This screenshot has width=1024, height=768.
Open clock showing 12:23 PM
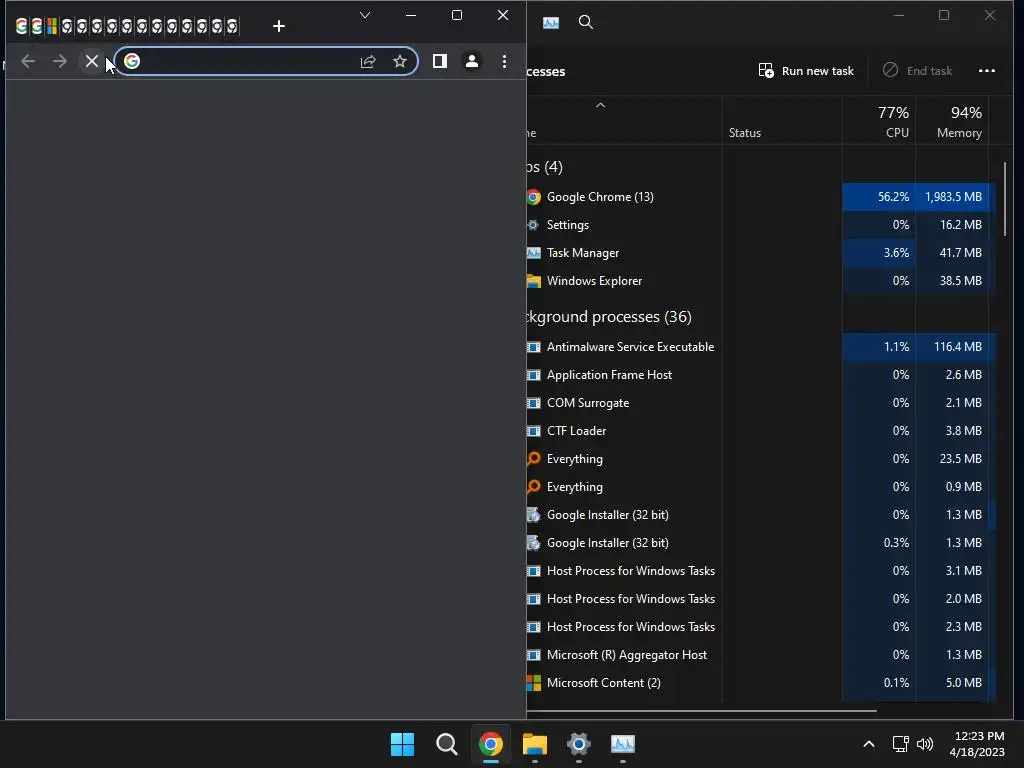point(977,744)
